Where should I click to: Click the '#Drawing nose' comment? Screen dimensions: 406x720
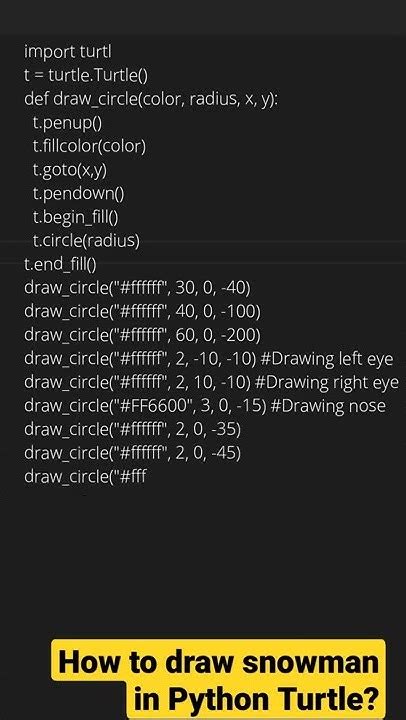click(x=328, y=406)
